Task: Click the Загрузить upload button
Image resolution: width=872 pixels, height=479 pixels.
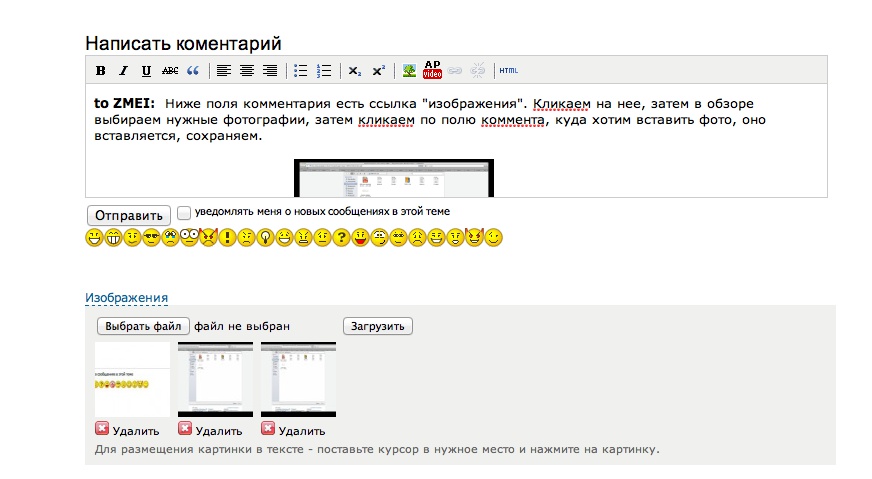Action: tap(378, 326)
